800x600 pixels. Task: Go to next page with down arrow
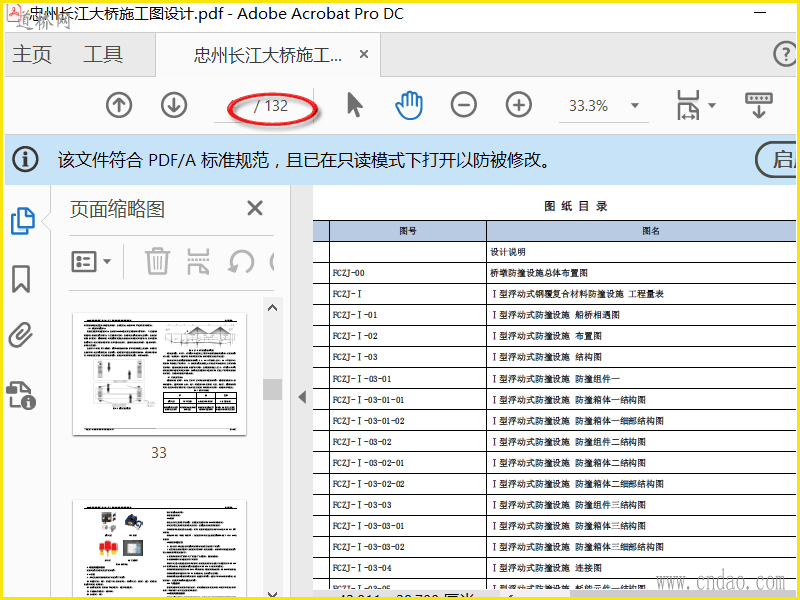(x=174, y=106)
